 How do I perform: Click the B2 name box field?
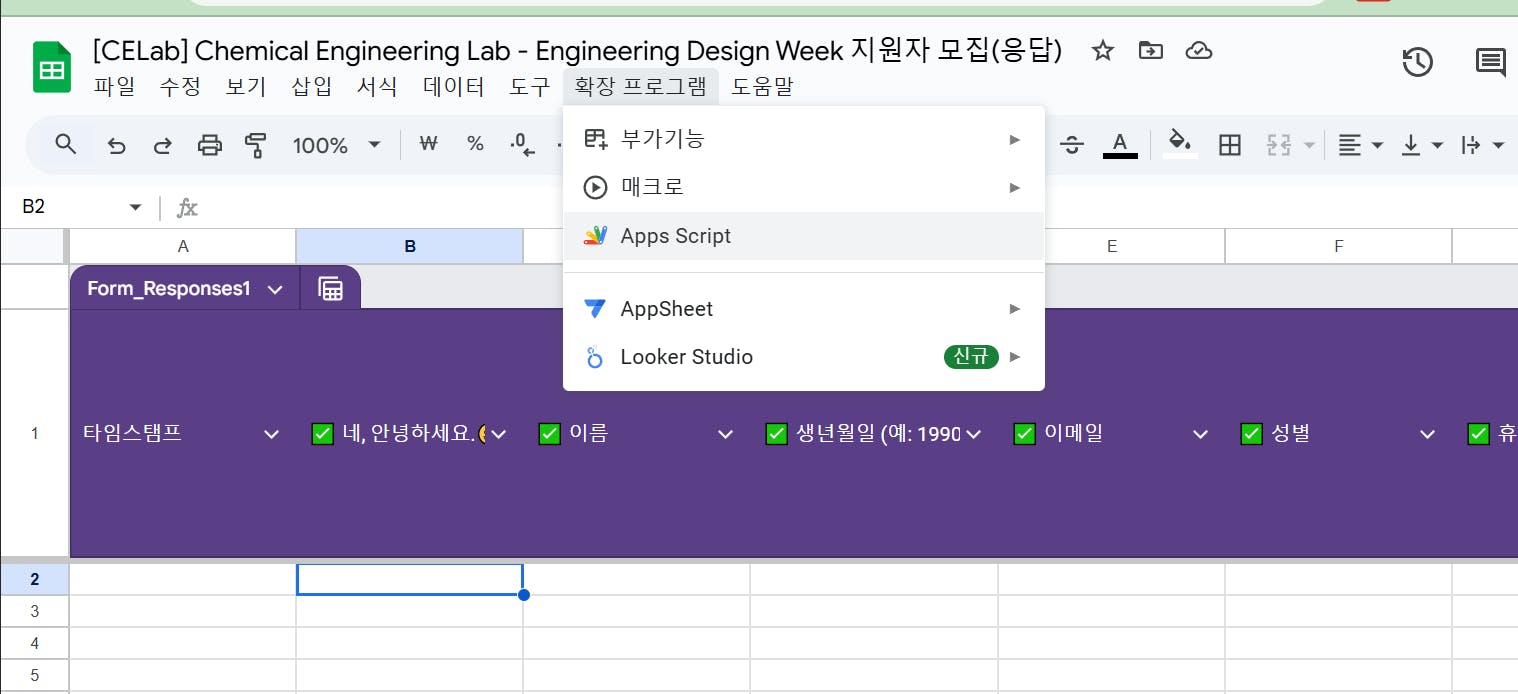coord(66,207)
